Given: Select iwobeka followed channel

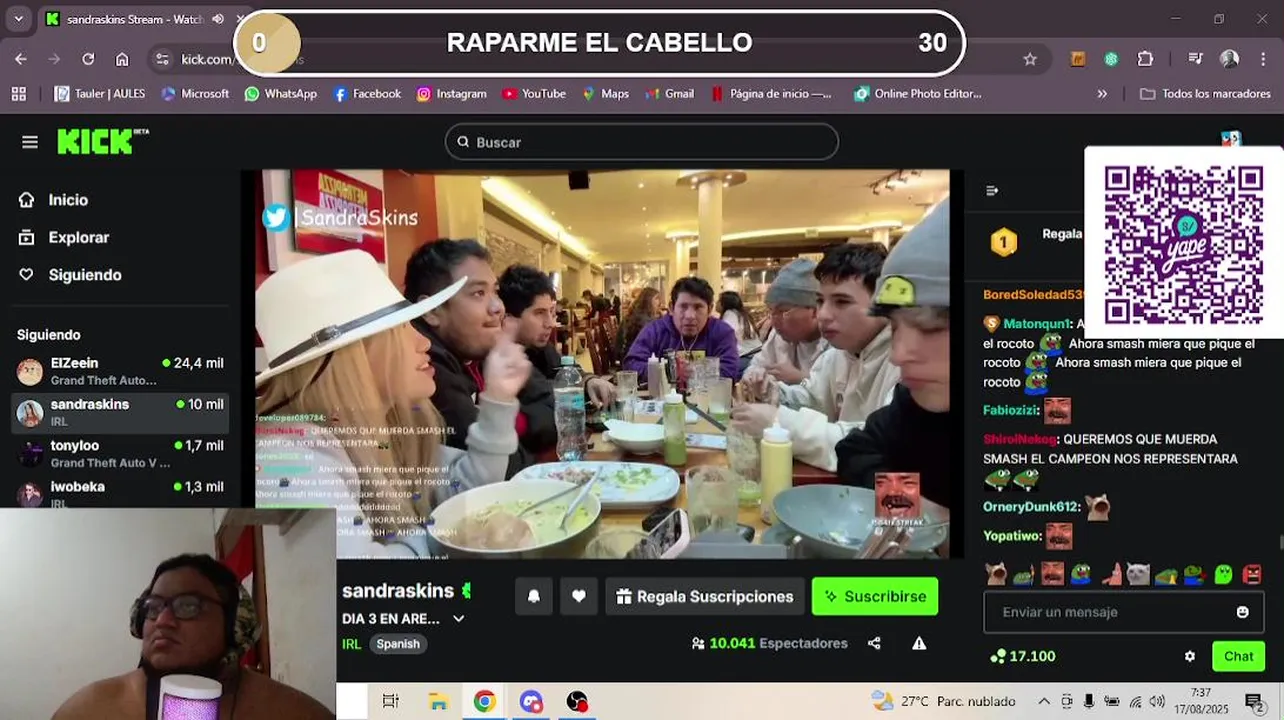Looking at the screenshot, I should pyautogui.click(x=120, y=492).
